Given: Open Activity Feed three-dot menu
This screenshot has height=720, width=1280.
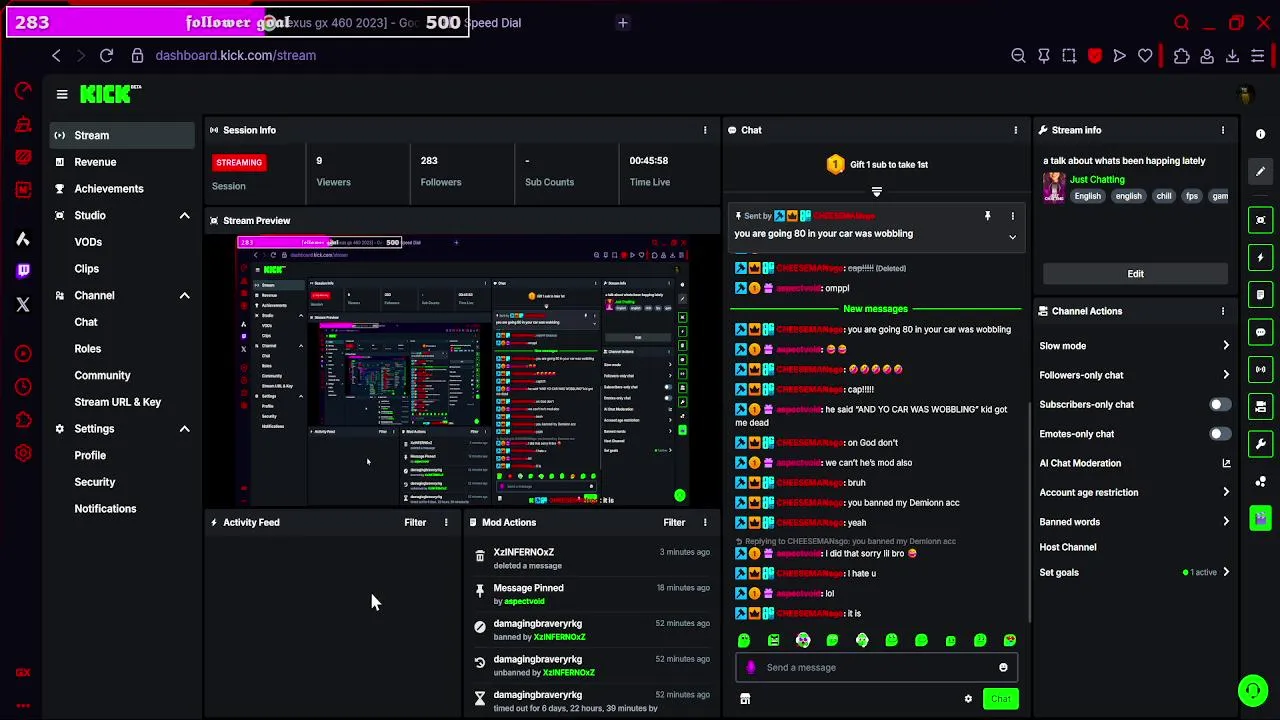Looking at the screenshot, I should (x=446, y=522).
